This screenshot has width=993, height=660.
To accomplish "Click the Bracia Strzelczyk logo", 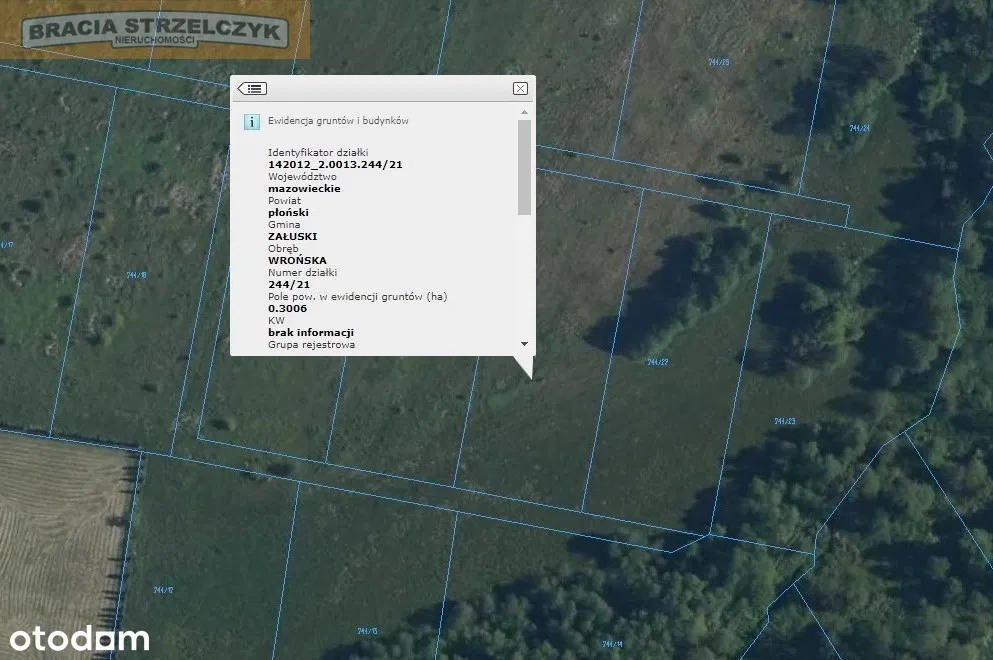I will tap(156, 31).
